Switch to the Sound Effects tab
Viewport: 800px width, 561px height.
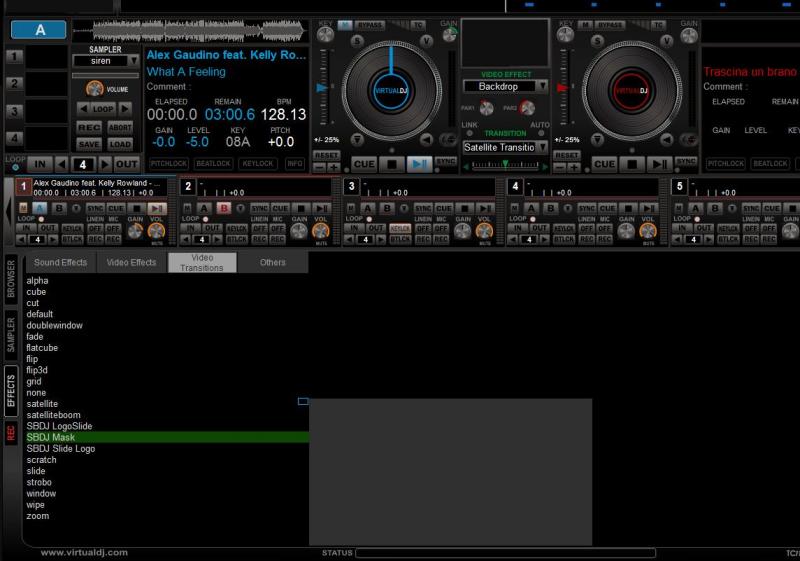coord(61,262)
